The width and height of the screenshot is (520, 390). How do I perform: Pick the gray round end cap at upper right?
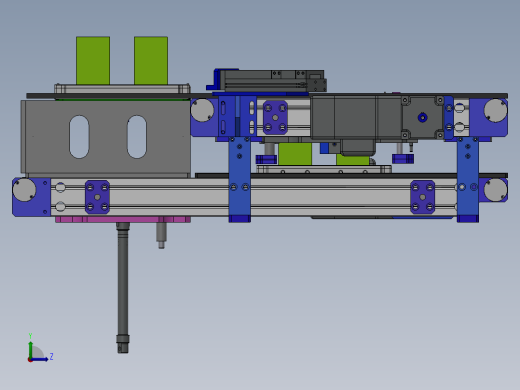coord(495,111)
